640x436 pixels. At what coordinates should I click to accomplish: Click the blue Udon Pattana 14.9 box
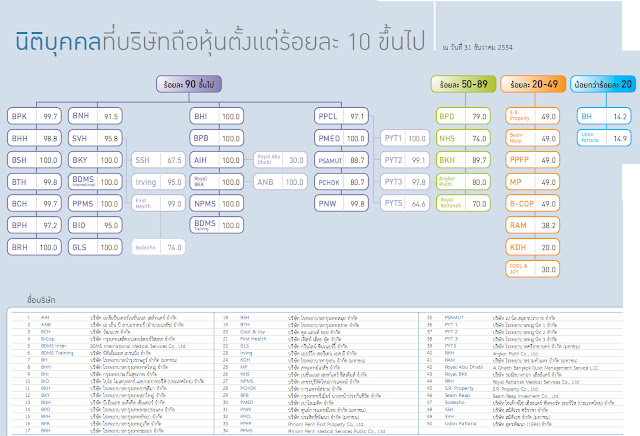(604, 138)
